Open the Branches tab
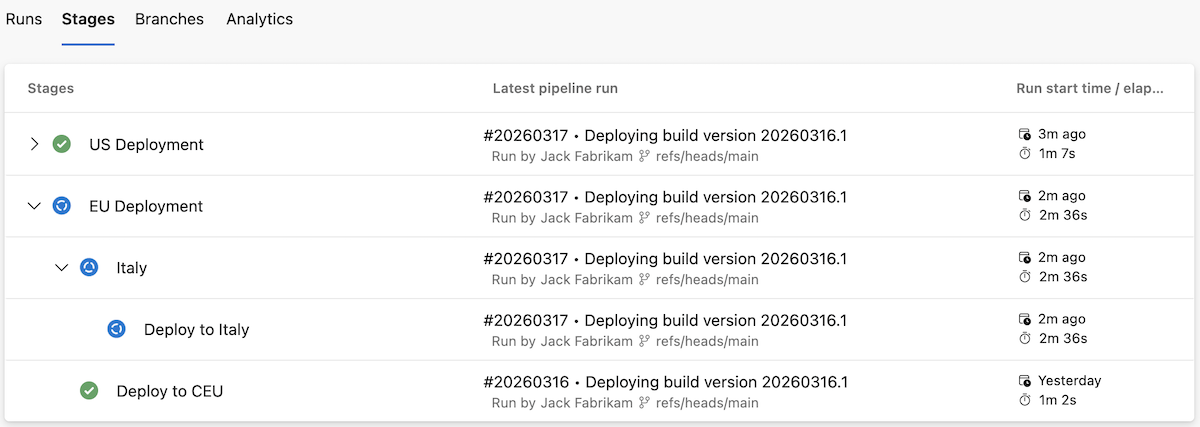The image size is (1200, 427). pyautogui.click(x=169, y=19)
